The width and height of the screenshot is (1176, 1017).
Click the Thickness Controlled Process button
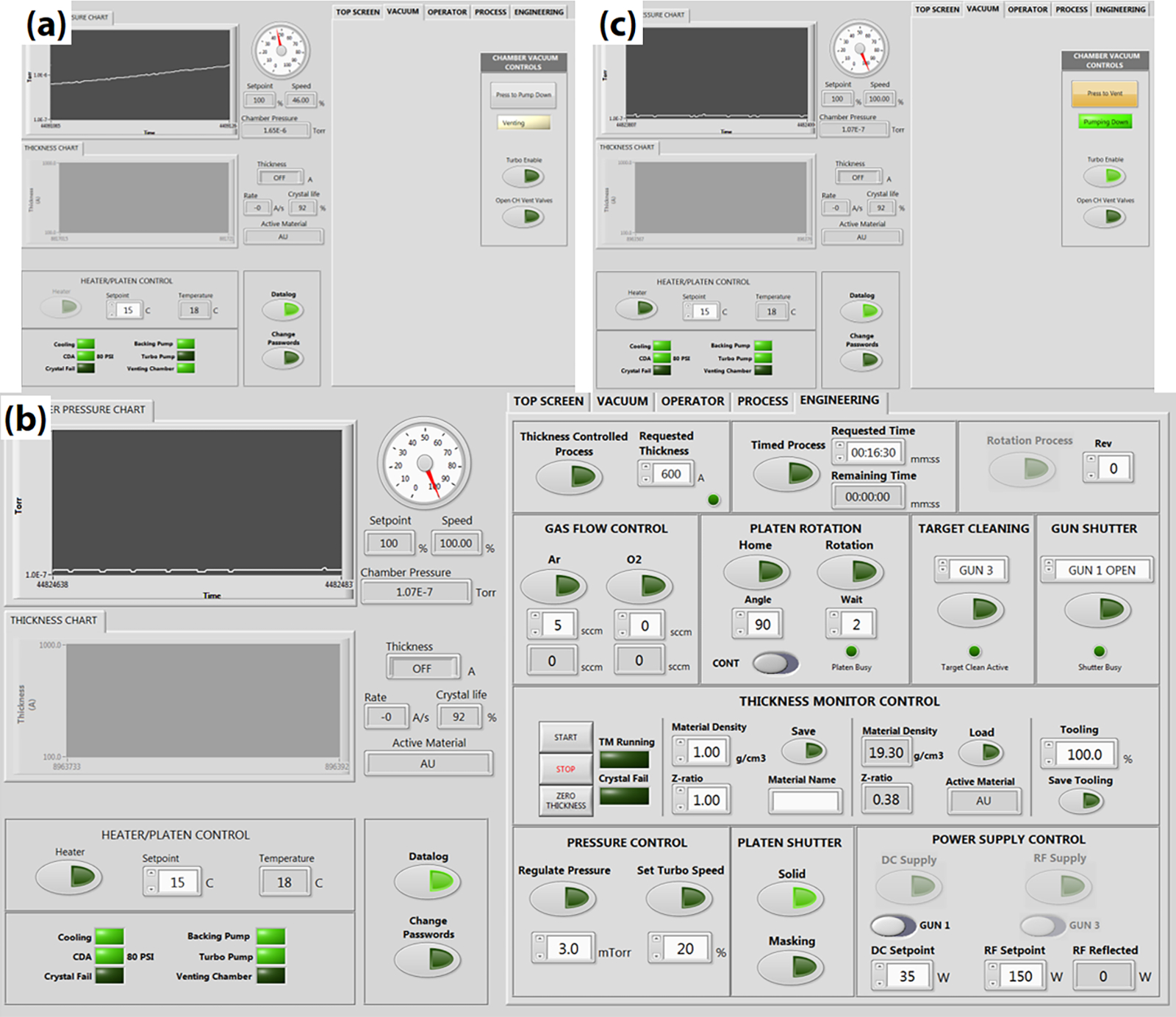[570, 478]
